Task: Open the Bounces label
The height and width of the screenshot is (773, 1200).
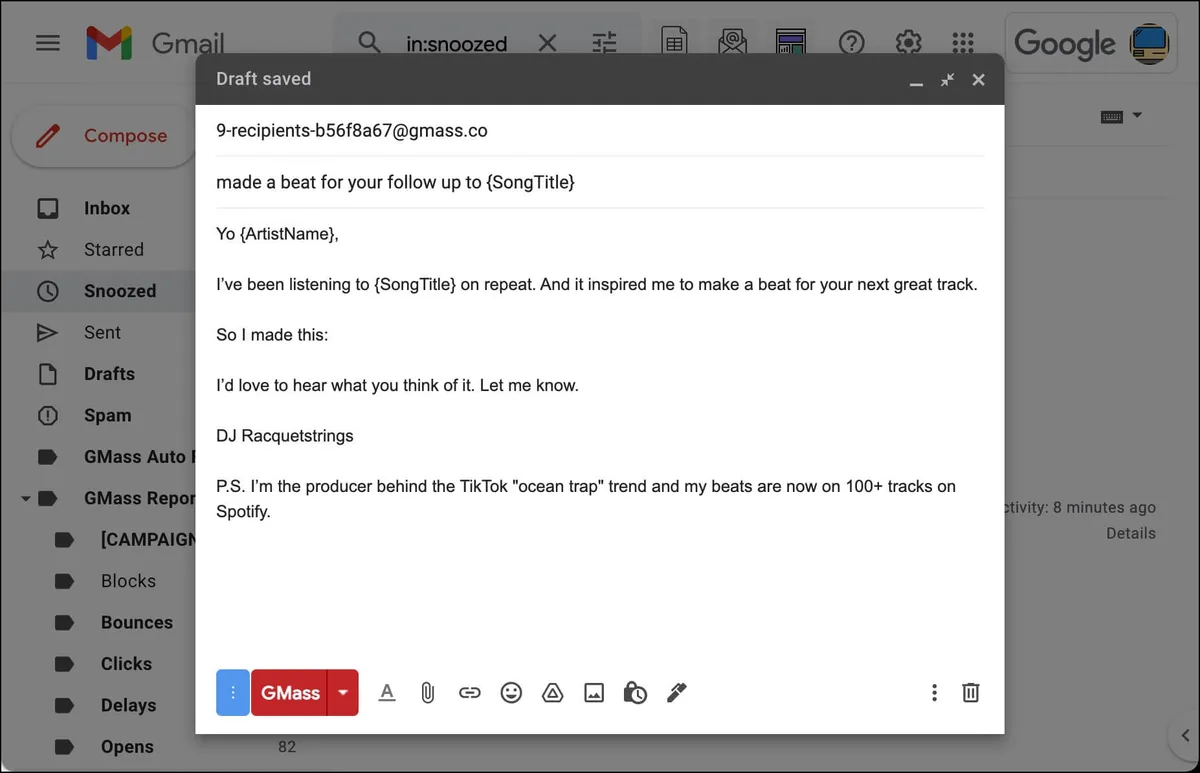Action: tap(137, 622)
